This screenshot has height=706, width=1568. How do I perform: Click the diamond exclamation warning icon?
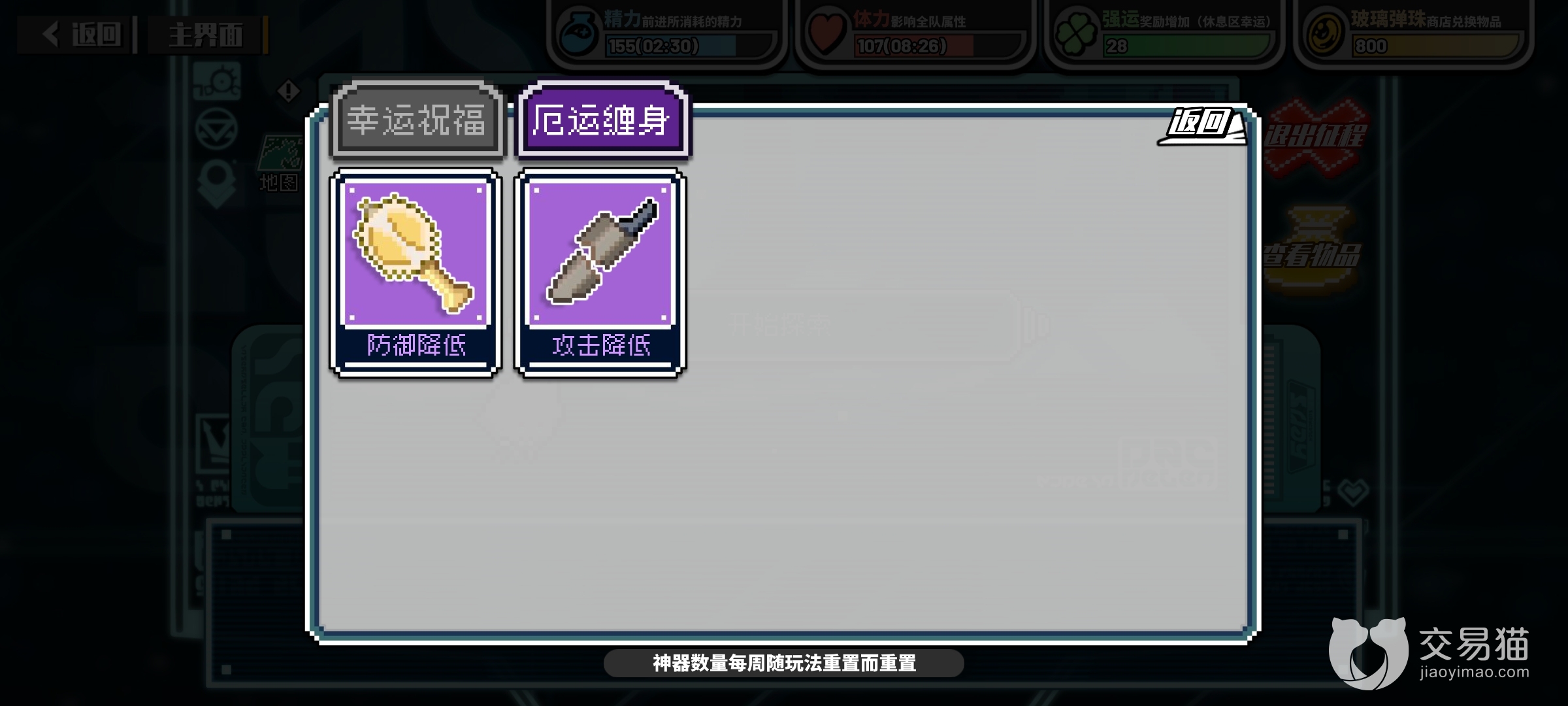(289, 91)
